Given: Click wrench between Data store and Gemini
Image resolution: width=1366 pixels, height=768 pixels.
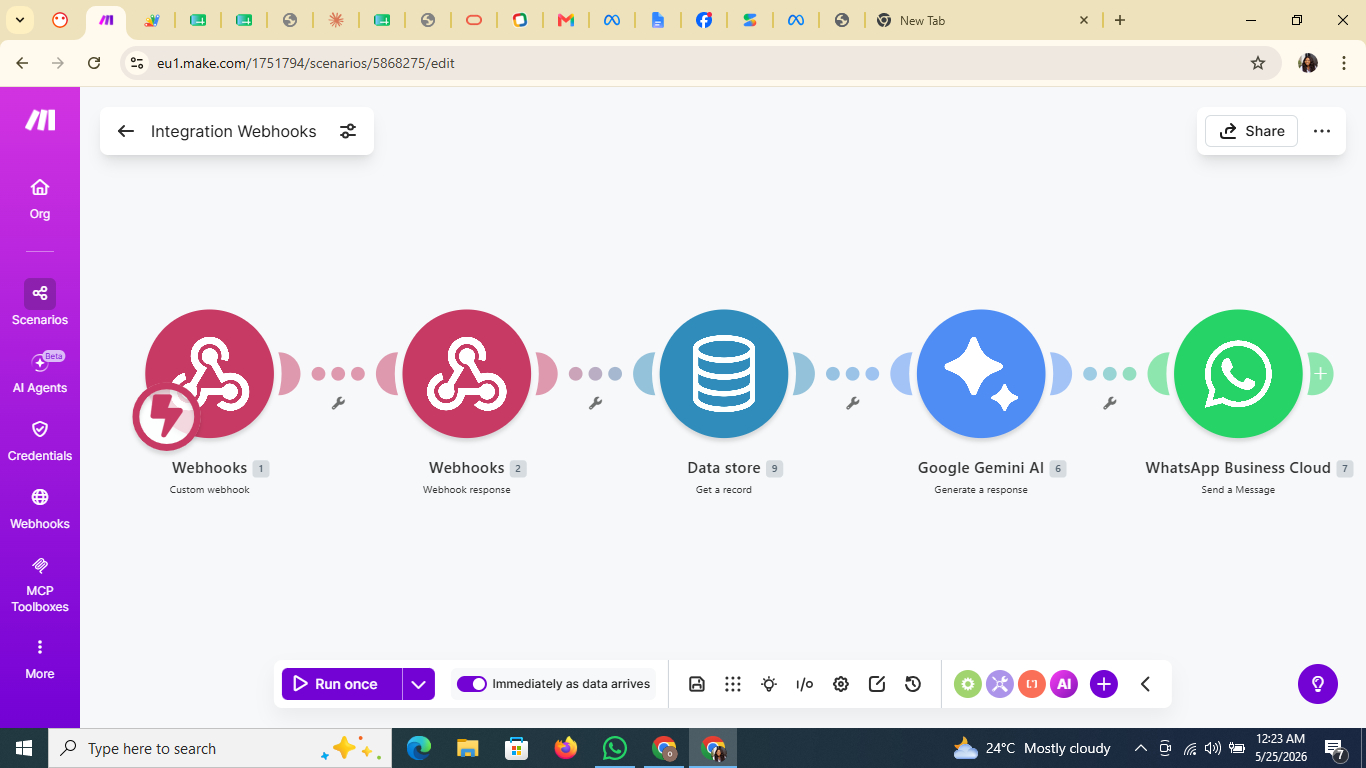Looking at the screenshot, I should coord(853,403).
